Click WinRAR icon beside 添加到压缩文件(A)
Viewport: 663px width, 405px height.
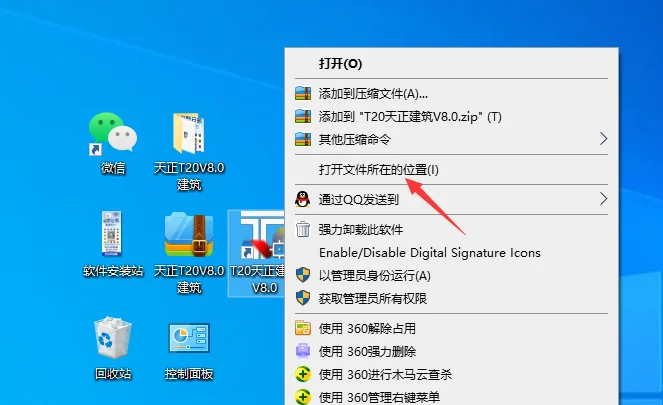[x=303, y=93]
